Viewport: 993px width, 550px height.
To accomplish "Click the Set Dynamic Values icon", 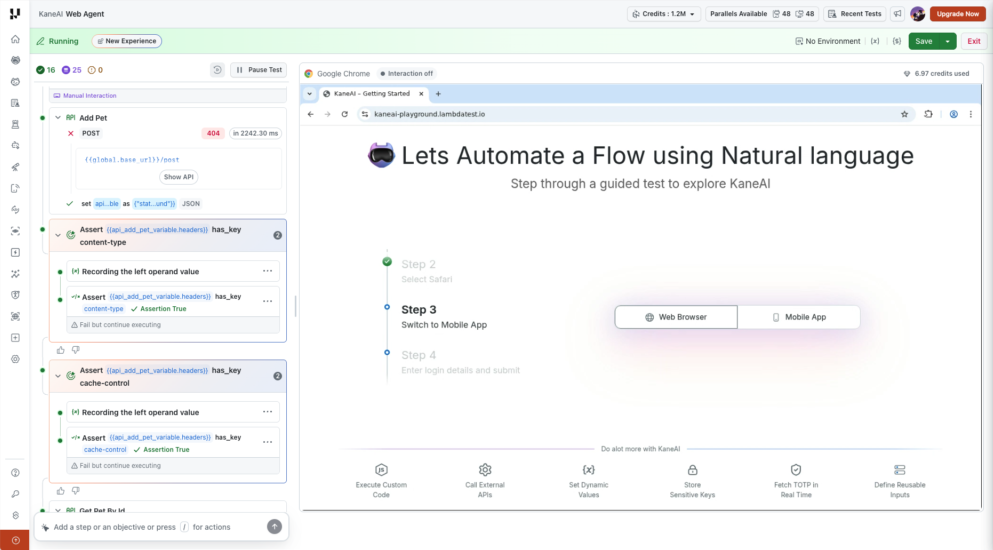I will [x=588, y=470].
